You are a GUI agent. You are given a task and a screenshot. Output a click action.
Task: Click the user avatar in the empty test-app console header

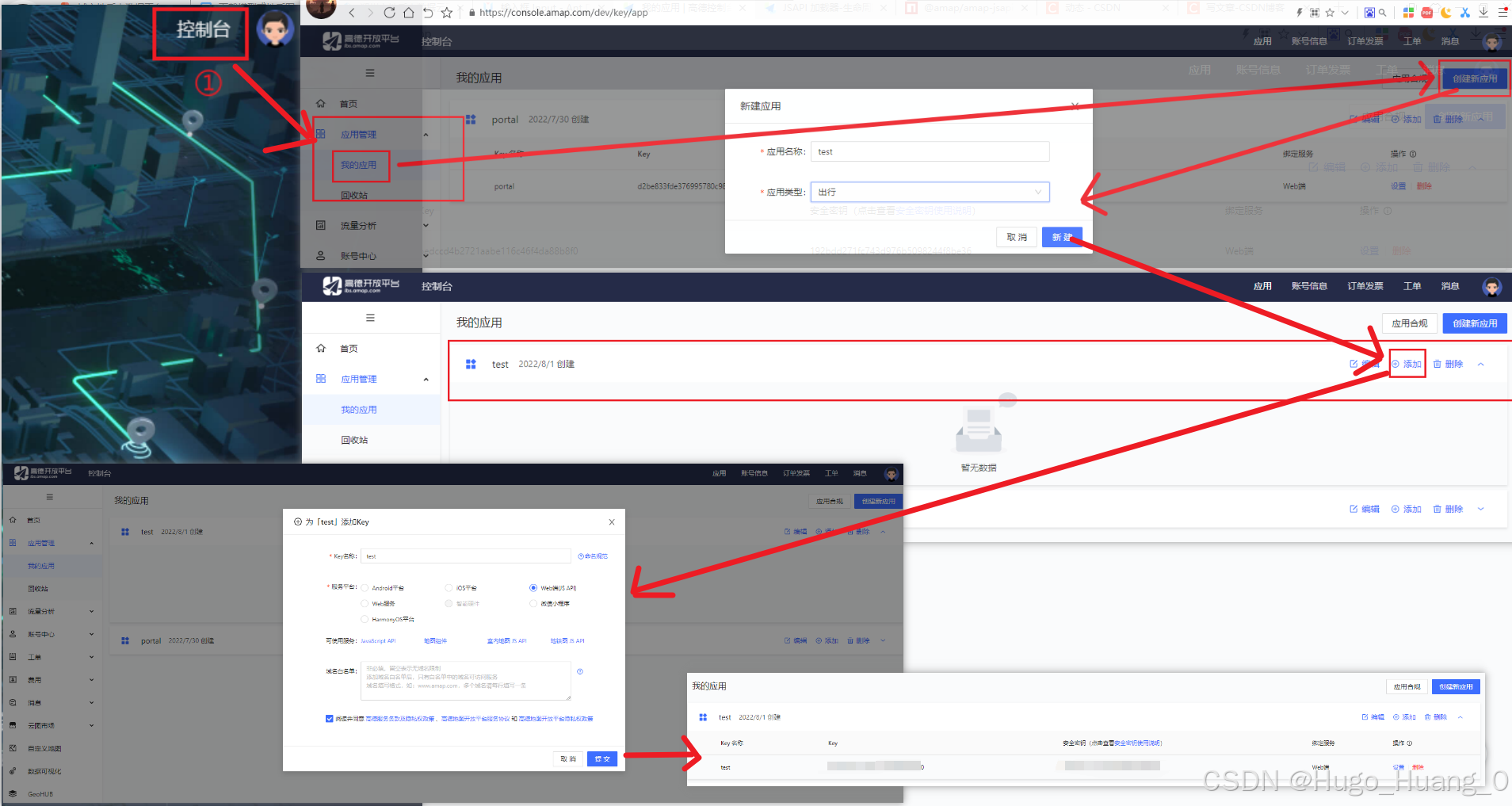point(1492,287)
